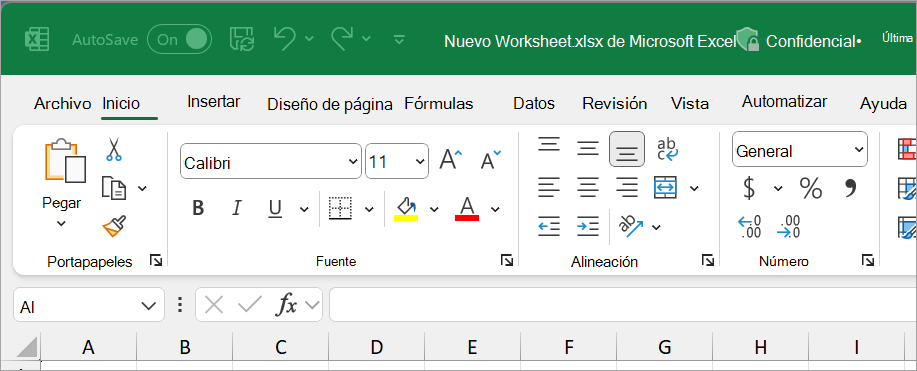The image size is (917, 371).
Task: Open font color palette dropdown arrow
Action: pyautogui.click(x=495, y=209)
